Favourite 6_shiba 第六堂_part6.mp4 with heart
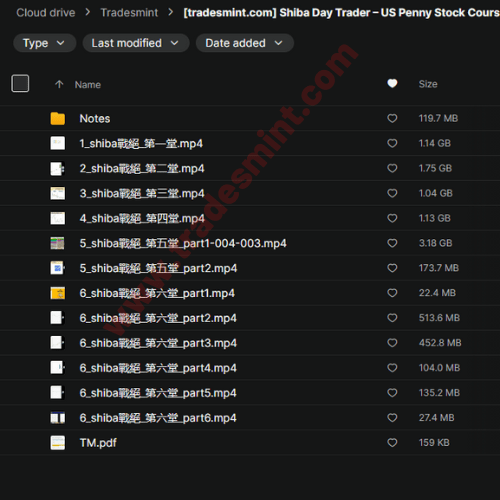The image size is (500, 500). (392, 418)
